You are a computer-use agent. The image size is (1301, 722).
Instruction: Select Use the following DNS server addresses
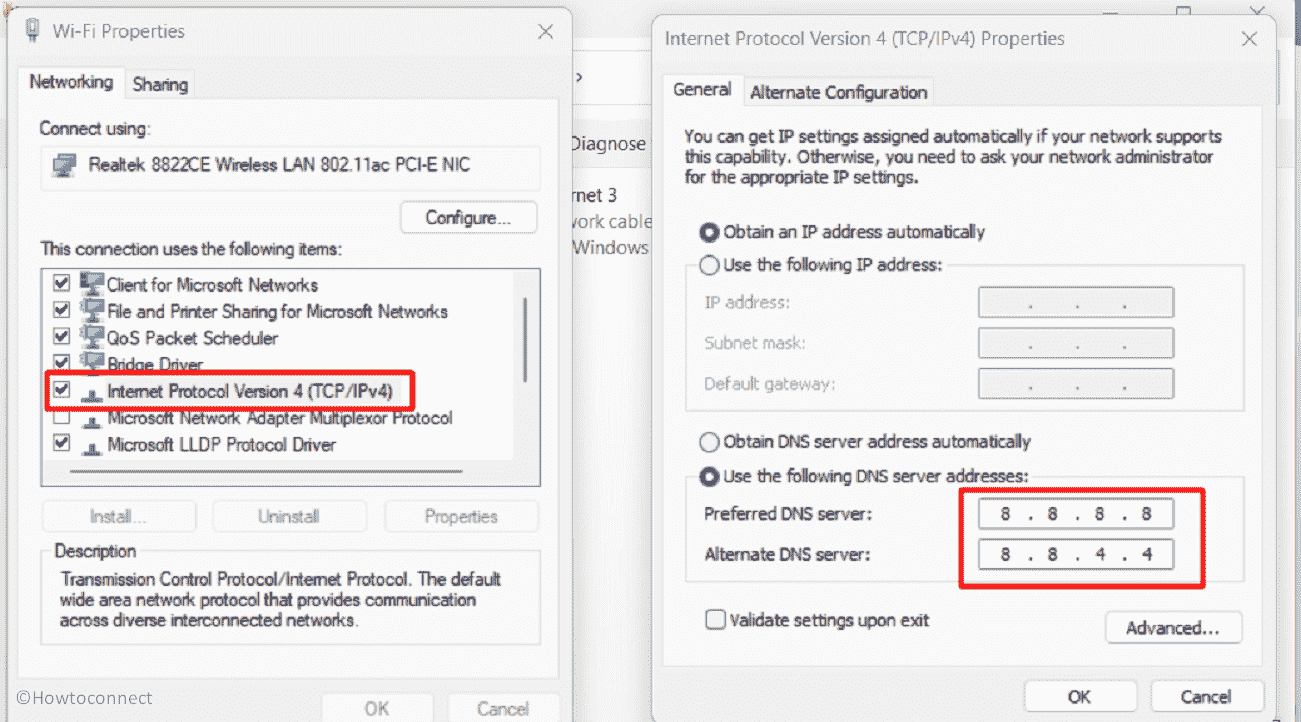pos(709,477)
